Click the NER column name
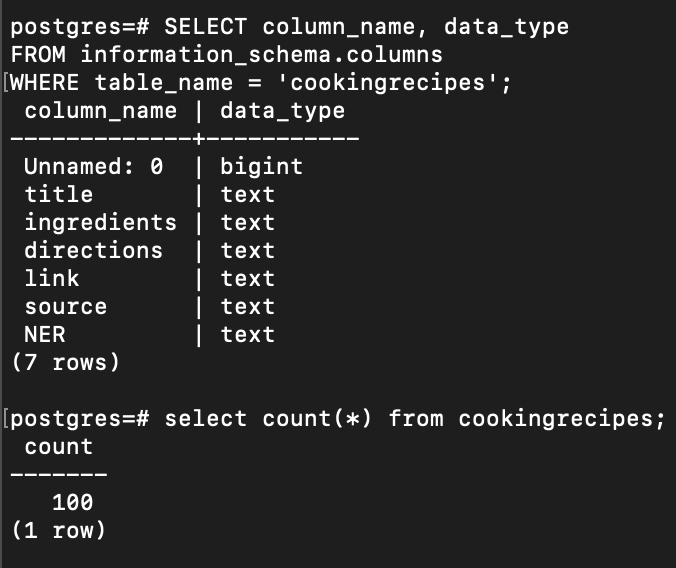Image resolution: width=676 pixels, height=568 pixels. tap(45, 335)
